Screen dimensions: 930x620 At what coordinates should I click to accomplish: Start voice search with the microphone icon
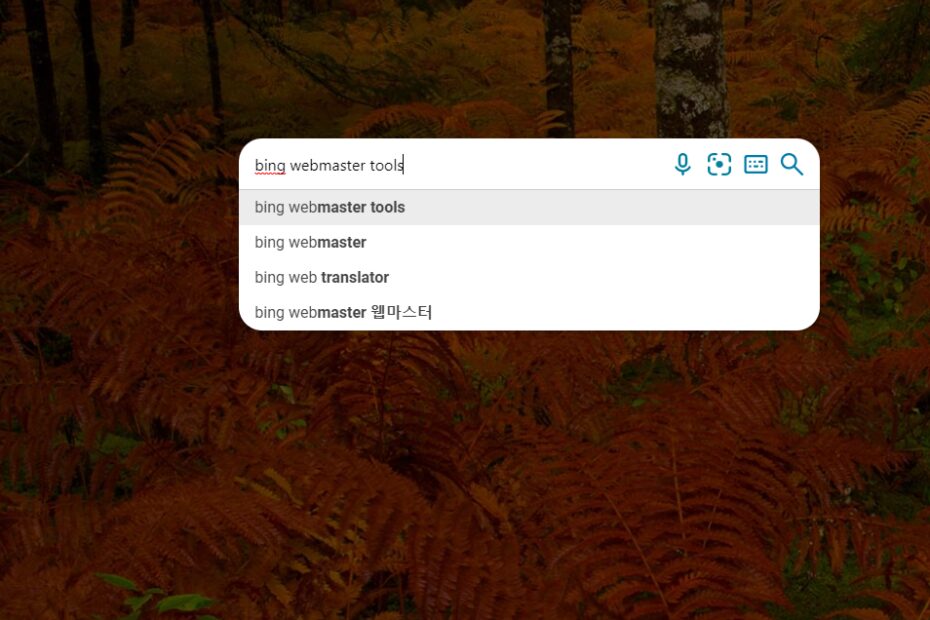point(683,164)
